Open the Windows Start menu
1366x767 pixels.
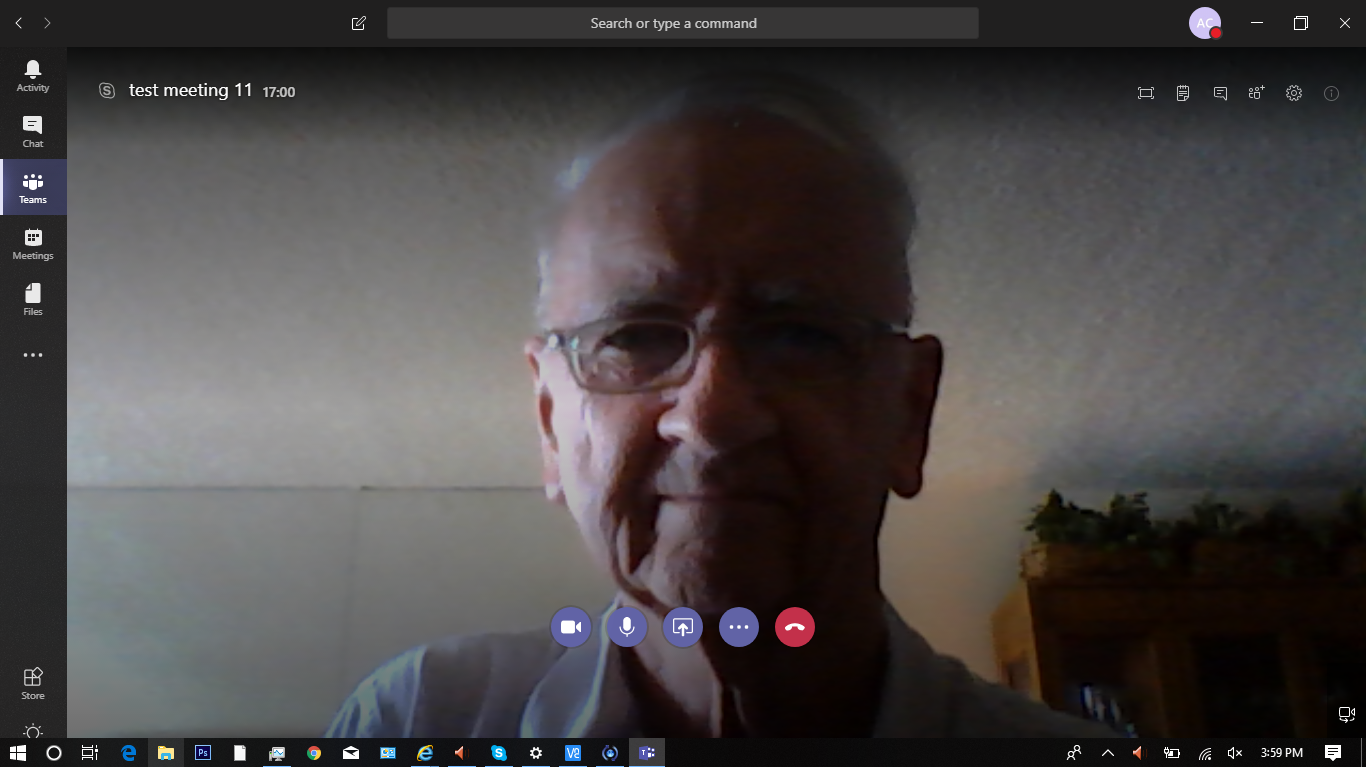tap(18, 753)
